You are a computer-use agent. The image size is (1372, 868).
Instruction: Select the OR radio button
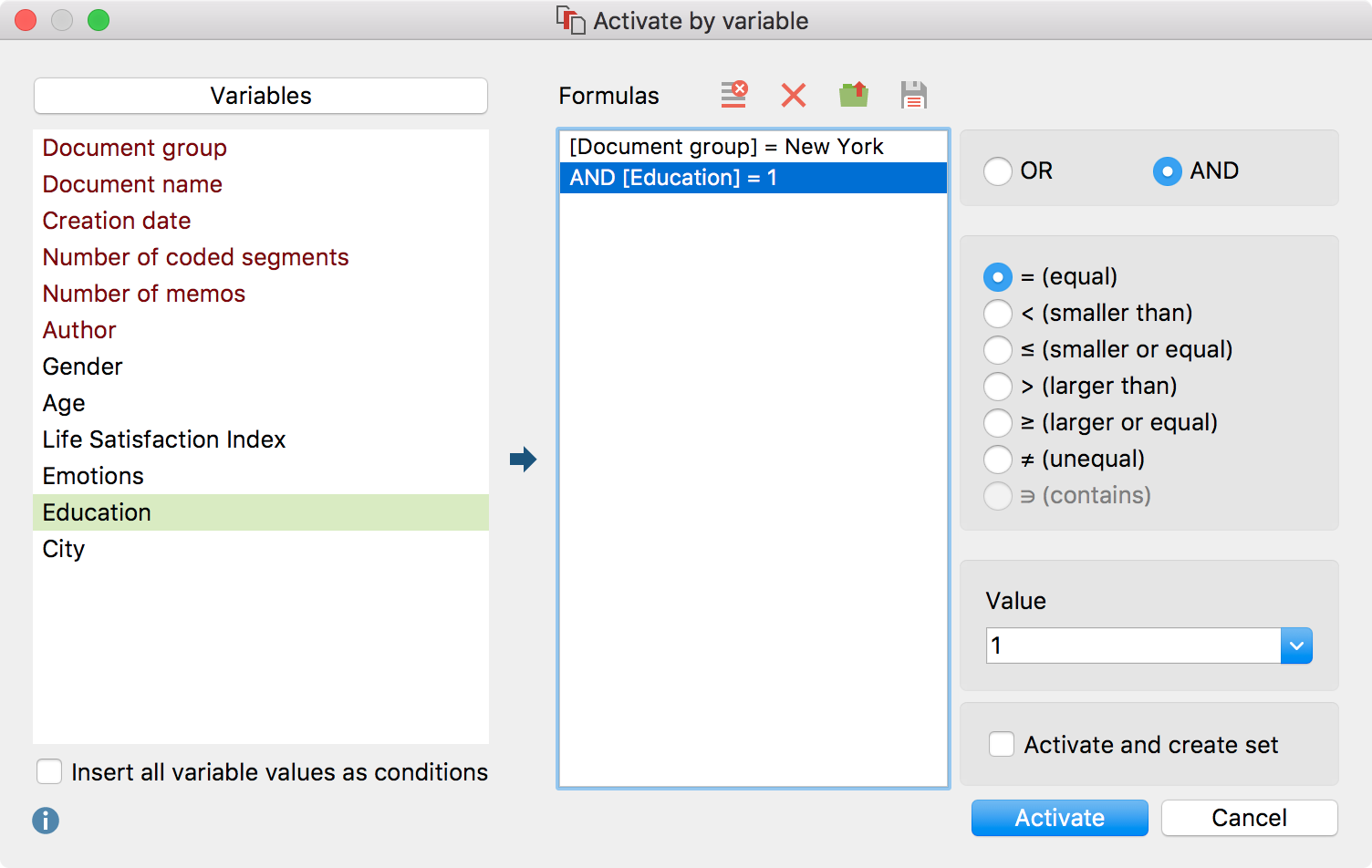[998, 171]
